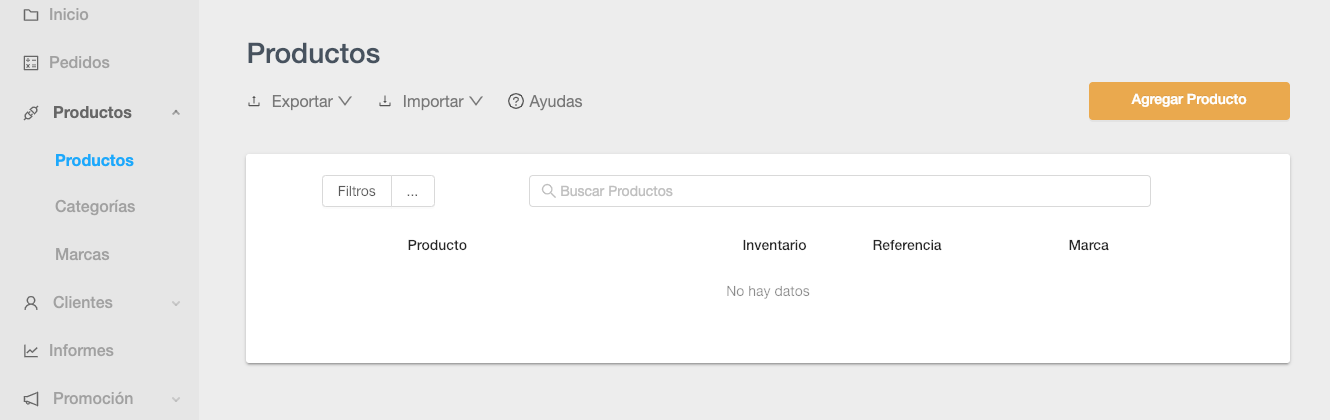
Task: Click the Promoción megaphone icon
Action: click(31, 399)
